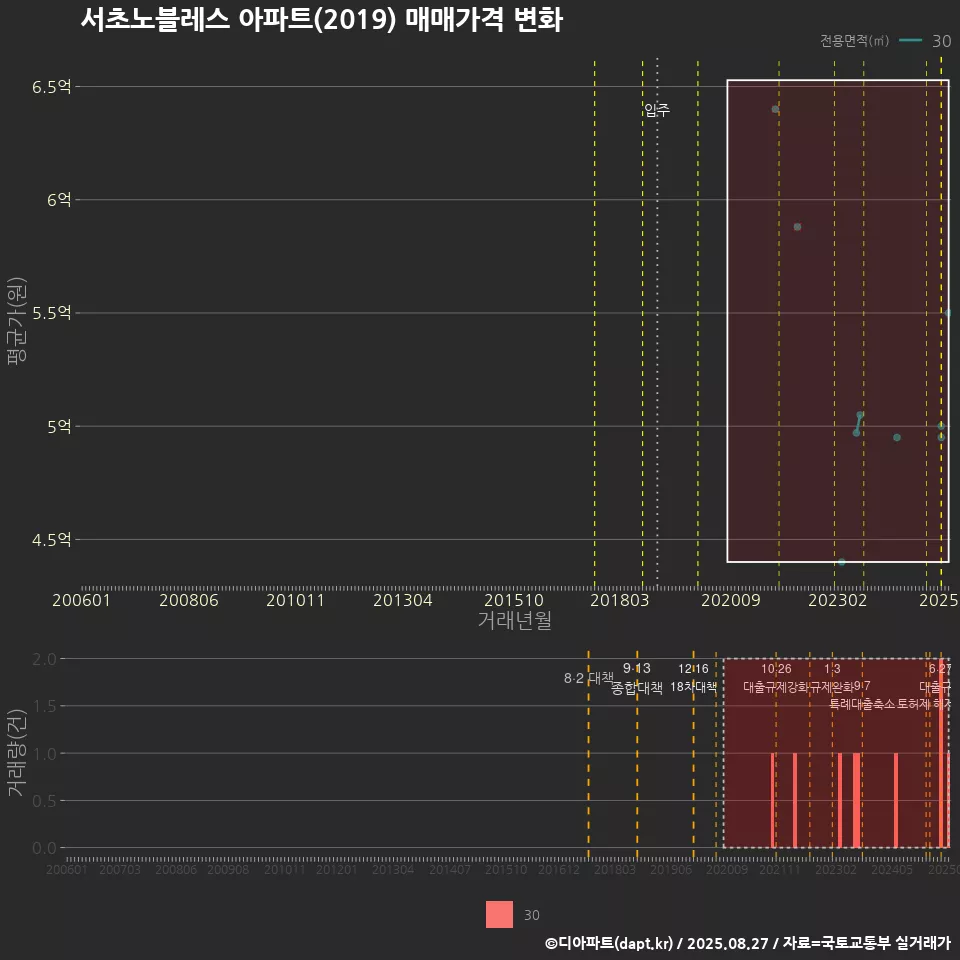Click the 4.5억 y-axis tick label

(51, 540)
